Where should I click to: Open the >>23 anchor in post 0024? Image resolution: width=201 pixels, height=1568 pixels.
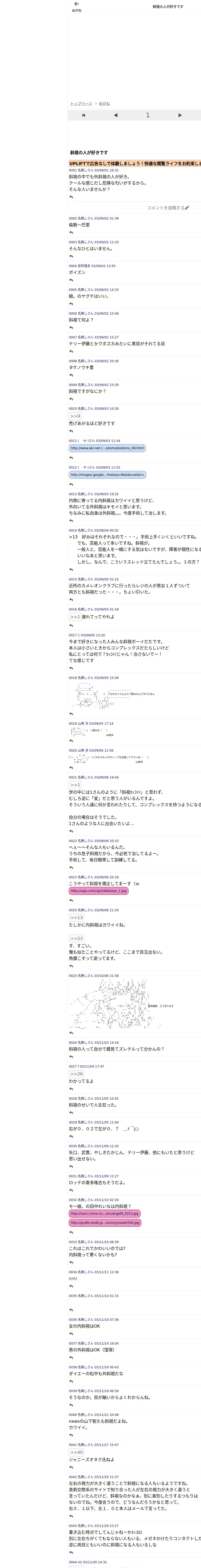77,939
